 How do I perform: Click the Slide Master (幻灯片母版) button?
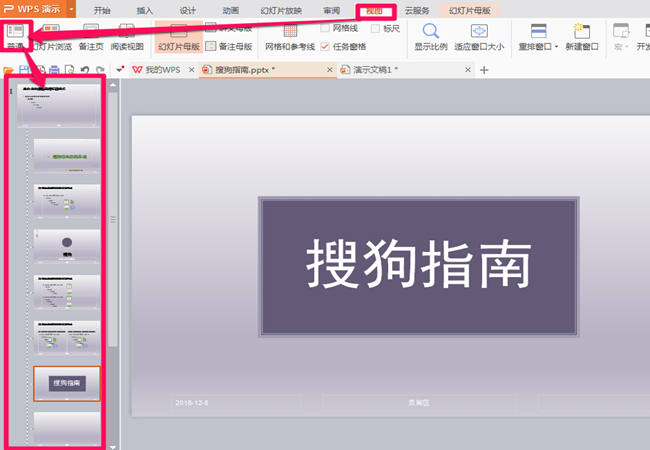point(179,36)
